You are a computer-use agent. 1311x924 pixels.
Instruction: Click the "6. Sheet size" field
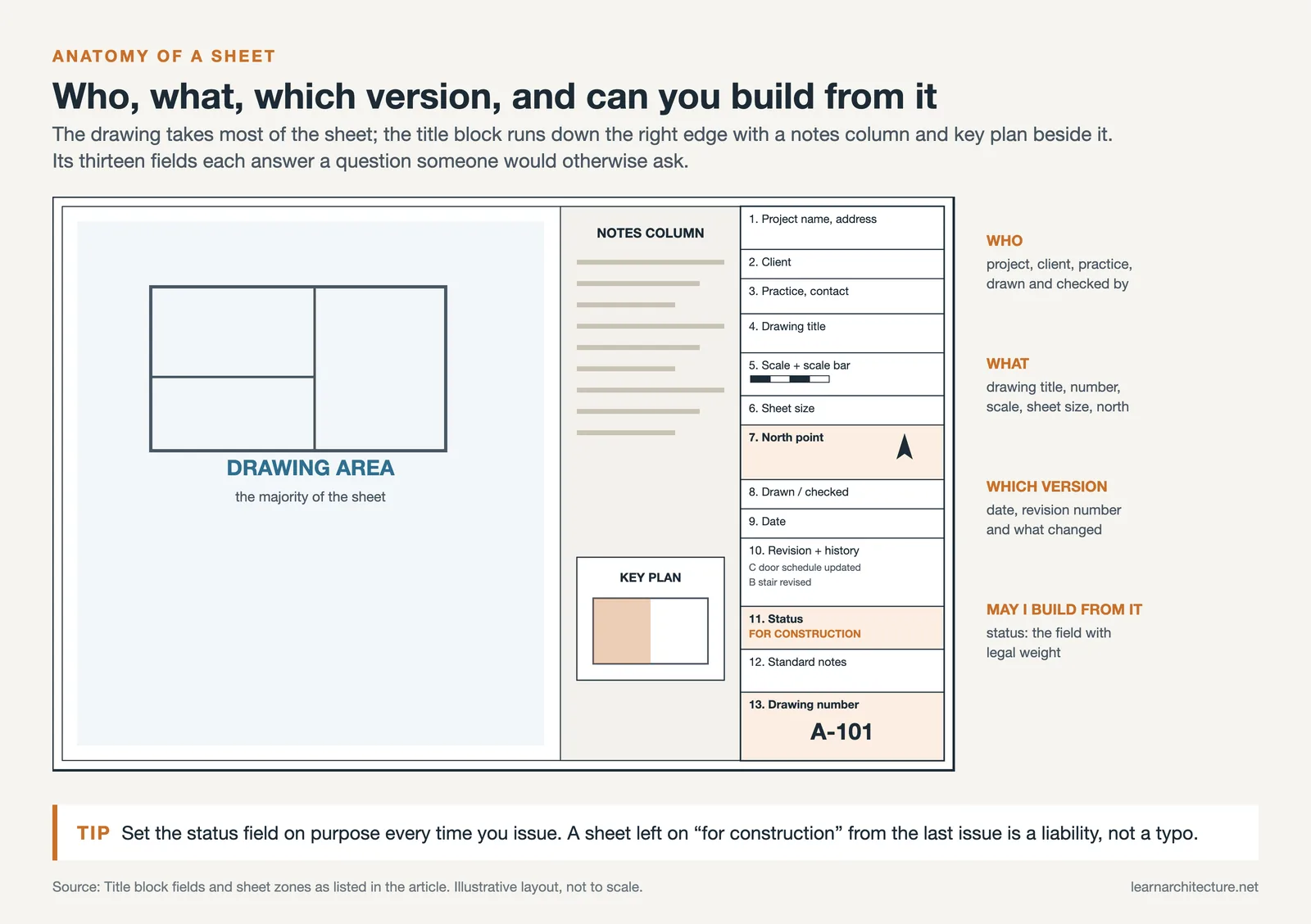tap(842, 410)
